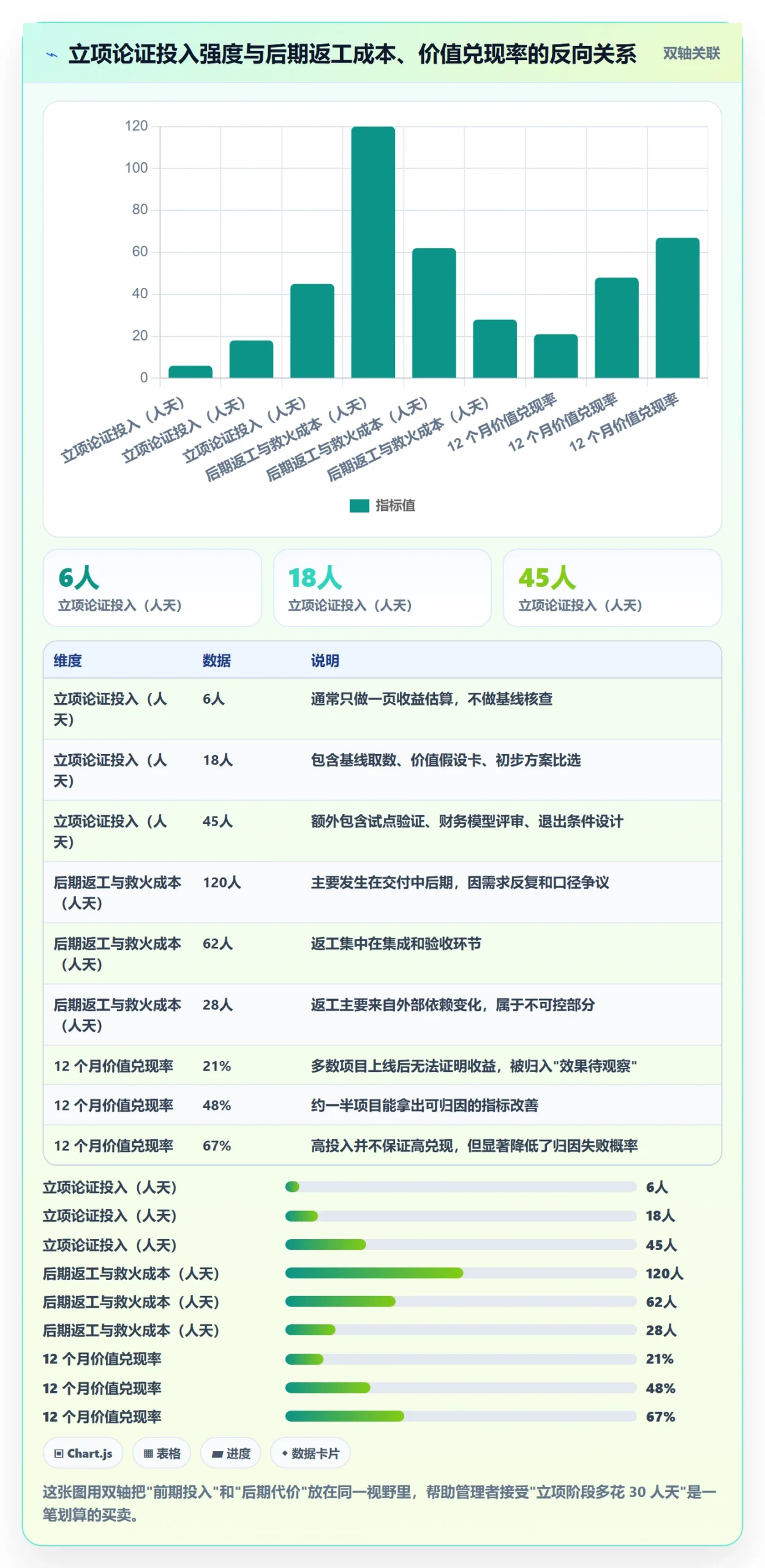Click the lightning icon beside the title
Screen dimensions: 765x1568
(x=52, y=55)
